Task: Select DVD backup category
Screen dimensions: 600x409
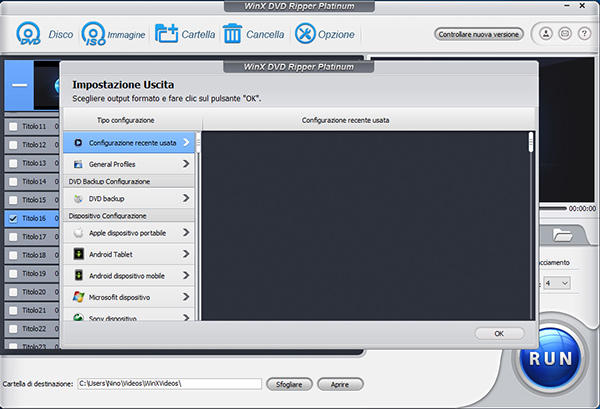Action: [x=129, y=199]
